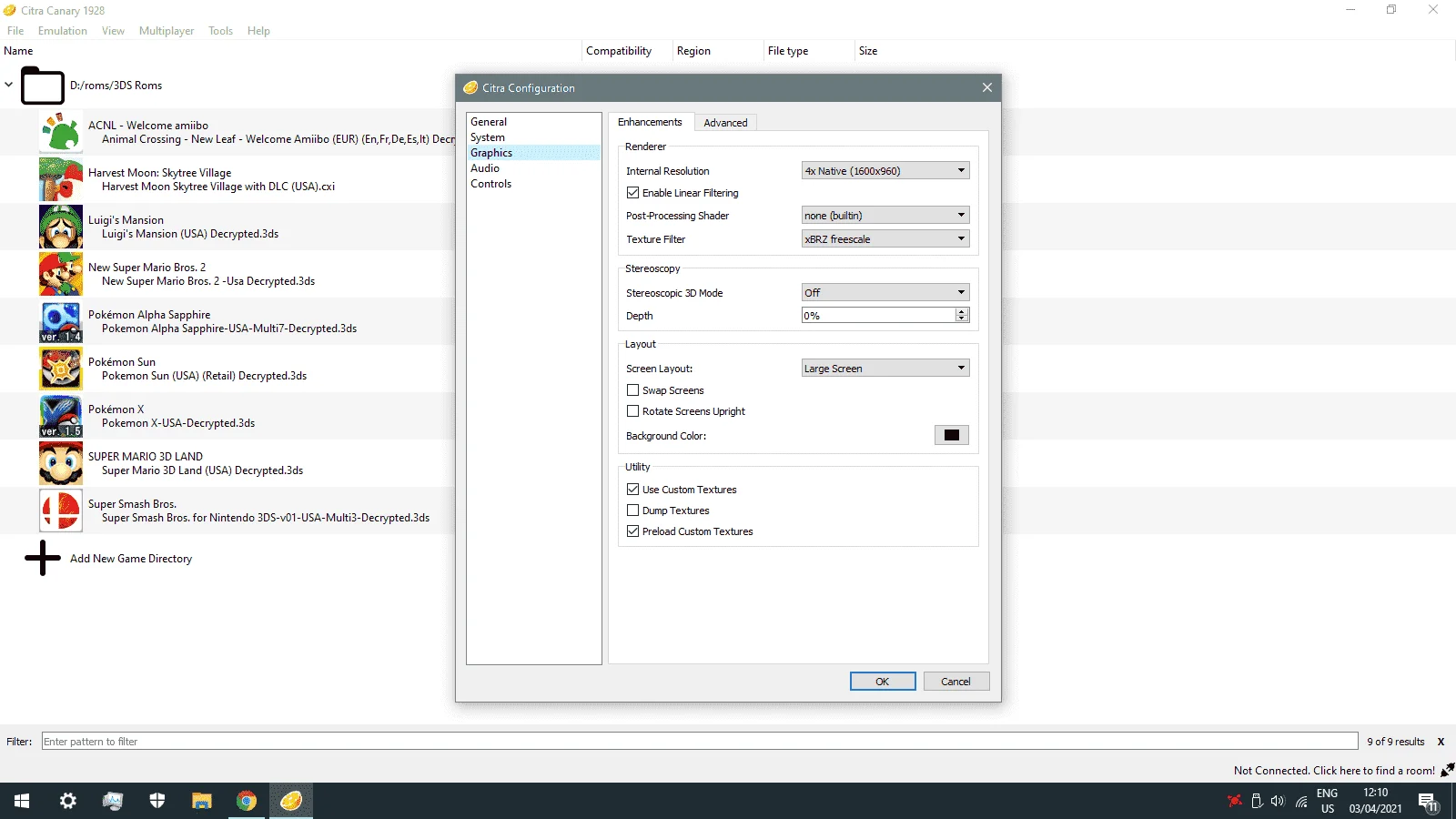Open the Emulation menu
The image size is (1456, 819).
click(x=63, y=30)
